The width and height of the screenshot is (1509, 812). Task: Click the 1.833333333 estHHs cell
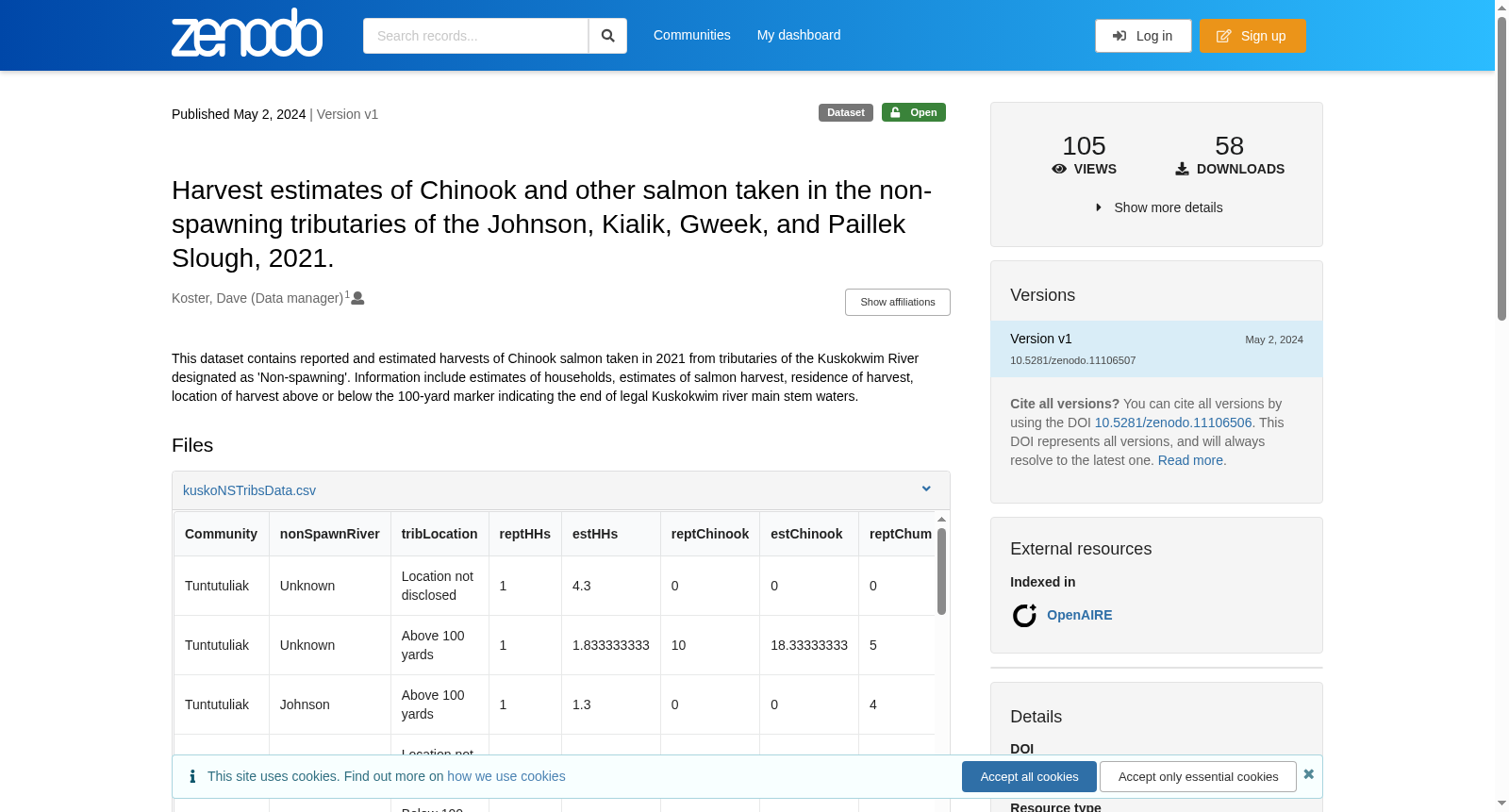pos(611,645)
